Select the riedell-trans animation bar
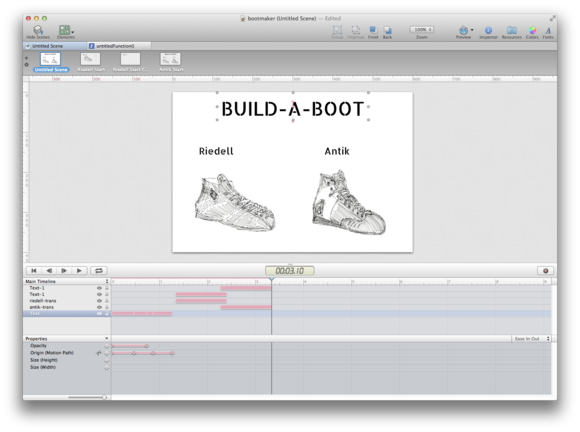The height and width of the screenshot is (432, 580). click(x=201, y=301)
